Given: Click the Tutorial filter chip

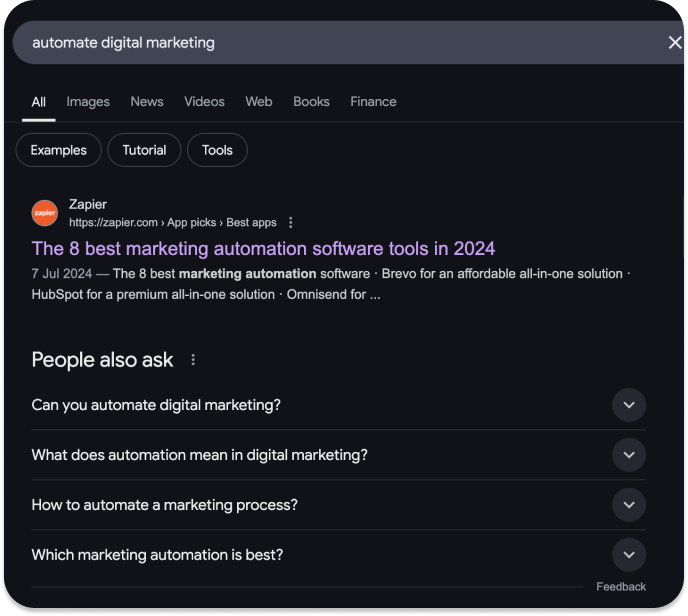Looking at the screenshot, I should click(x=144, y=150).
